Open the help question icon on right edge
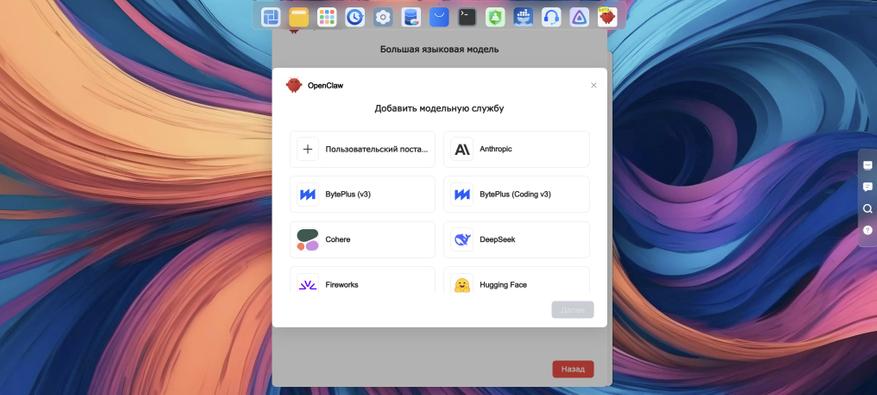This screenshot has width=877, height=395. coord(867,230)
